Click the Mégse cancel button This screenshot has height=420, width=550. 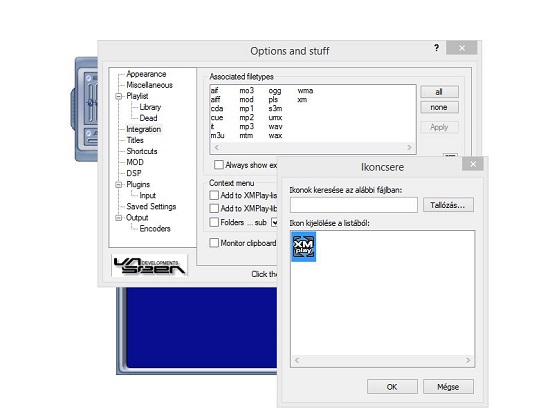(x=448, y=387)
